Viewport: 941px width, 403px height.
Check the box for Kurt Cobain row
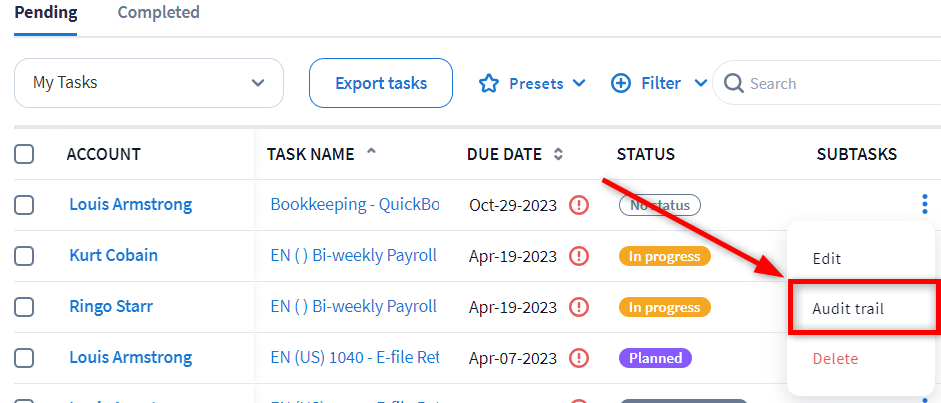pyautogui.click(x=24, y=256)
